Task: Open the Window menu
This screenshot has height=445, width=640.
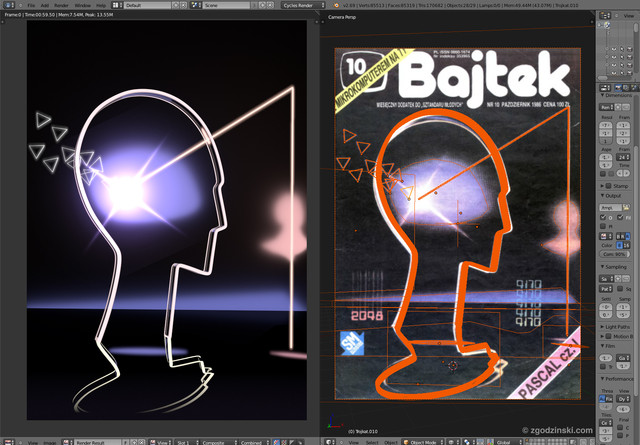Action: tap(83, 5)
